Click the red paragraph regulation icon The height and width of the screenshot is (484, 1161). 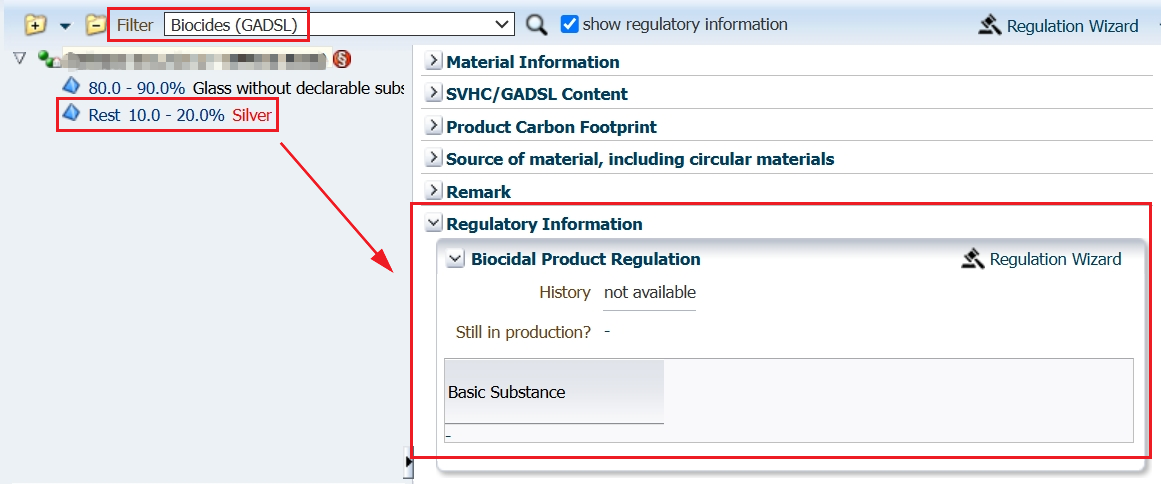(x=342, y=59)
